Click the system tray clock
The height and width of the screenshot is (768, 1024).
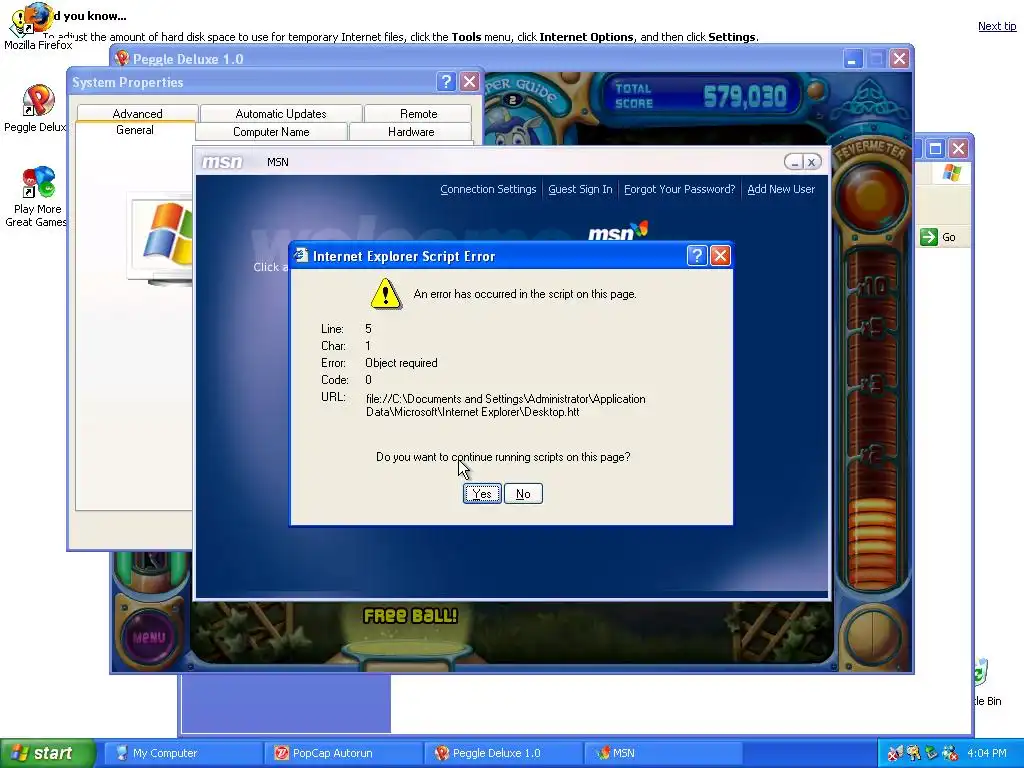click(x=987, y=753)
